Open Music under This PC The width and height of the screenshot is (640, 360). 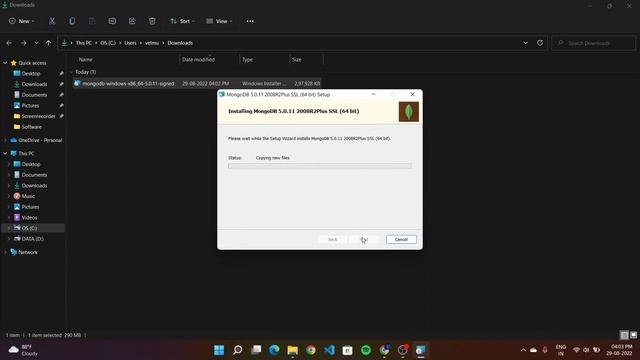pos(28,196)
